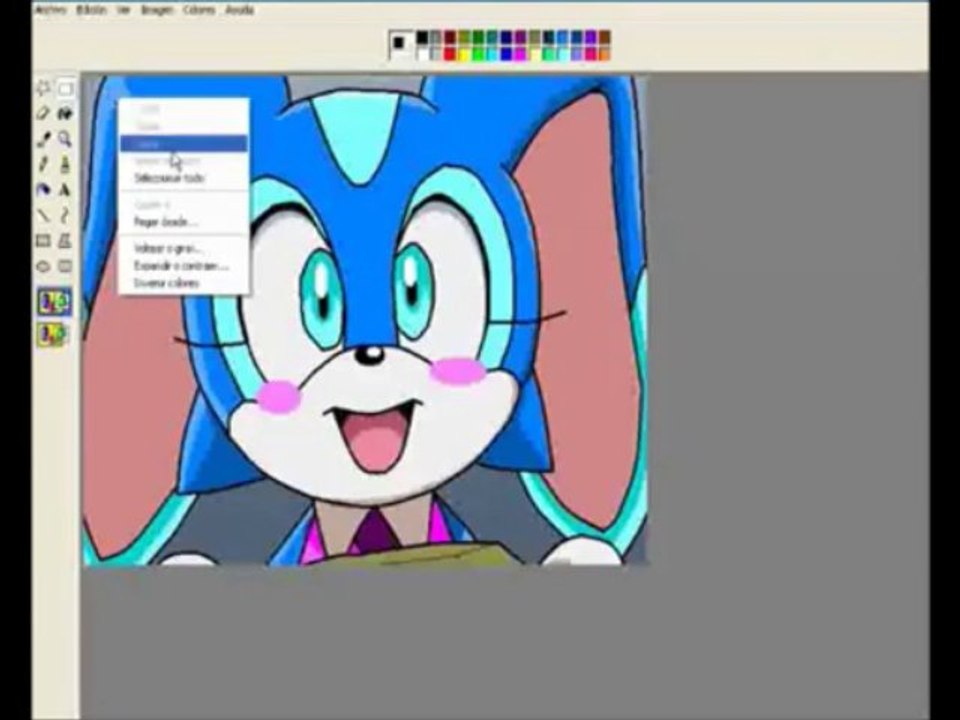Choose Seleccionar todo in the context menu
This screenshot has width=960, height=720.
[170, 178]
